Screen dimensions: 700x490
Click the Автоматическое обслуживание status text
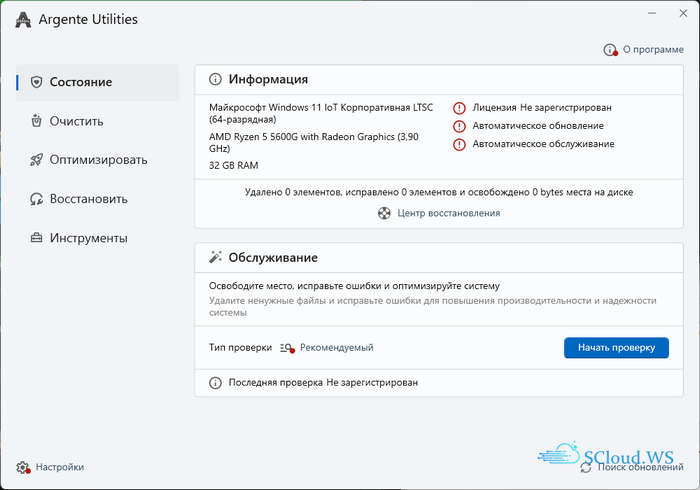pos(543,144)
